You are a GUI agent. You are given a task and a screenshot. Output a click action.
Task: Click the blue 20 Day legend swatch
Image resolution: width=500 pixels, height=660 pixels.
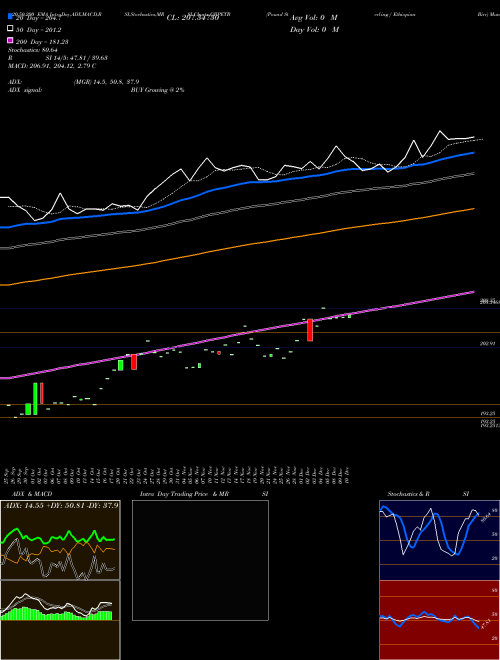pos(10,17)
